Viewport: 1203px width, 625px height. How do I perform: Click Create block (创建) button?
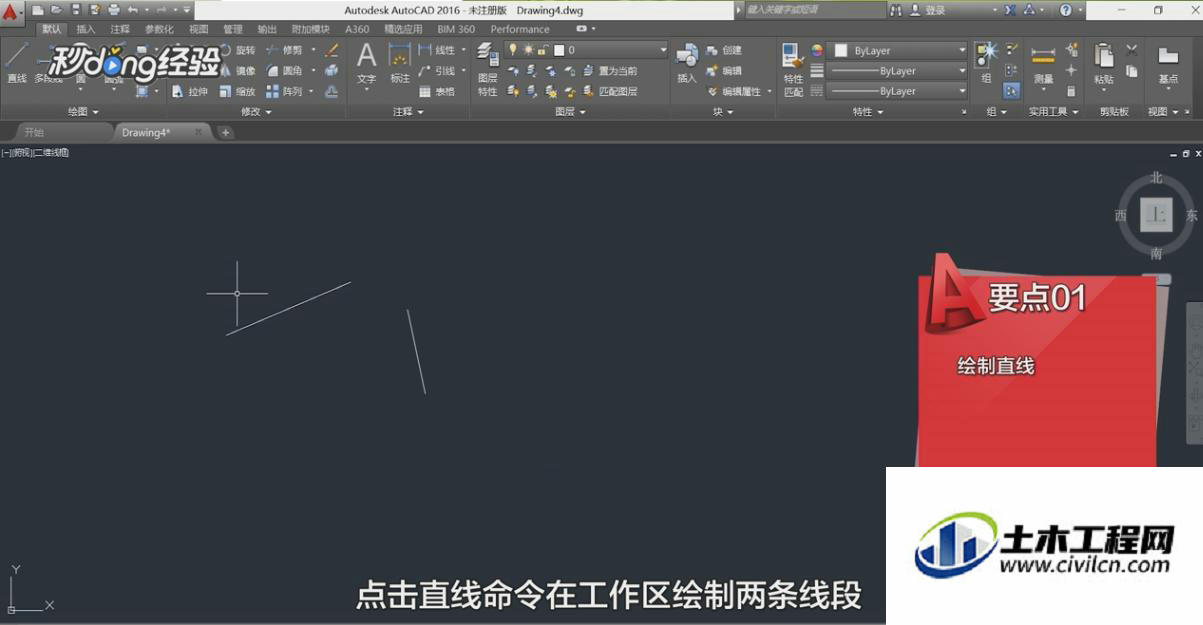725,50
